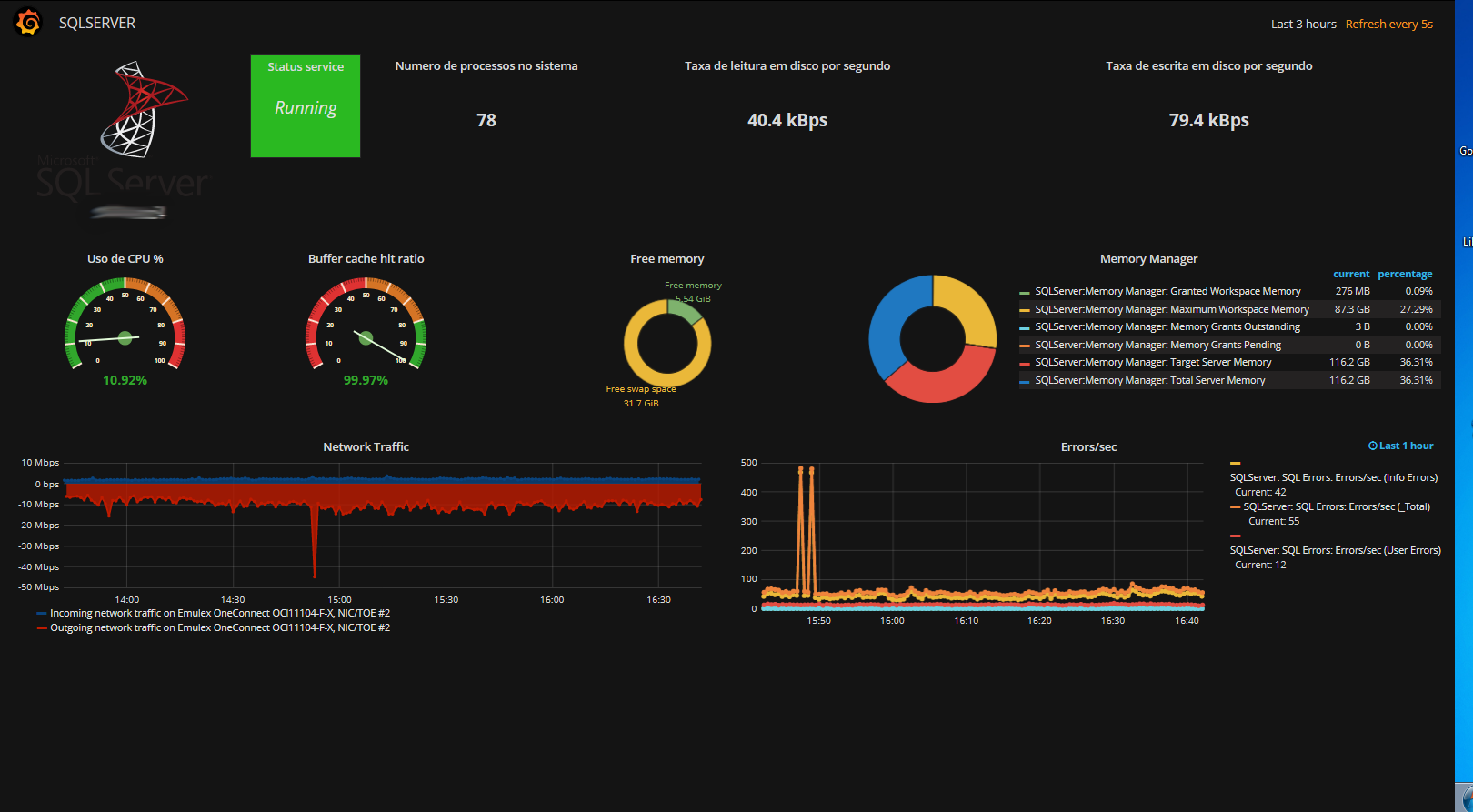1473x812 pixels.
Task: Toggle the Errors/sec (_Total) legend series
Action: [1337, 507]
